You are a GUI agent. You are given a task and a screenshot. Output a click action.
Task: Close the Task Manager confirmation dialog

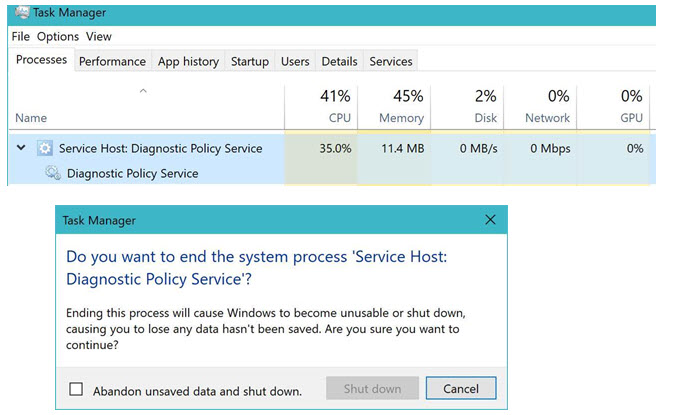coord(490,220)
